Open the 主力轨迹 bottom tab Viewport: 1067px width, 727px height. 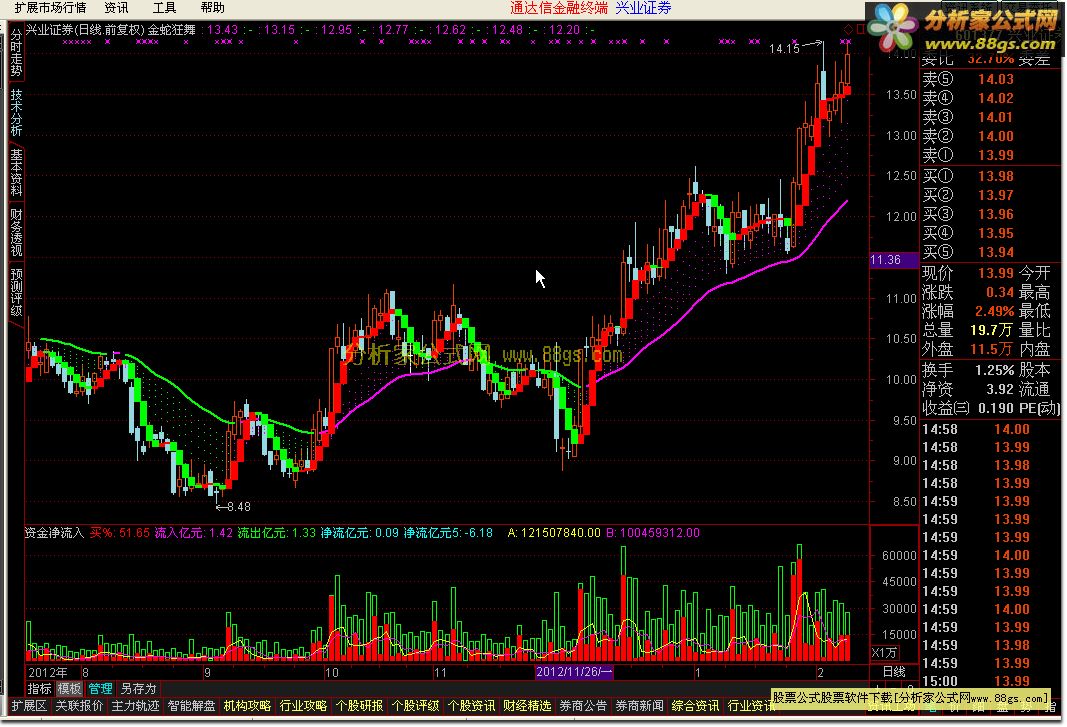[135, 706]
